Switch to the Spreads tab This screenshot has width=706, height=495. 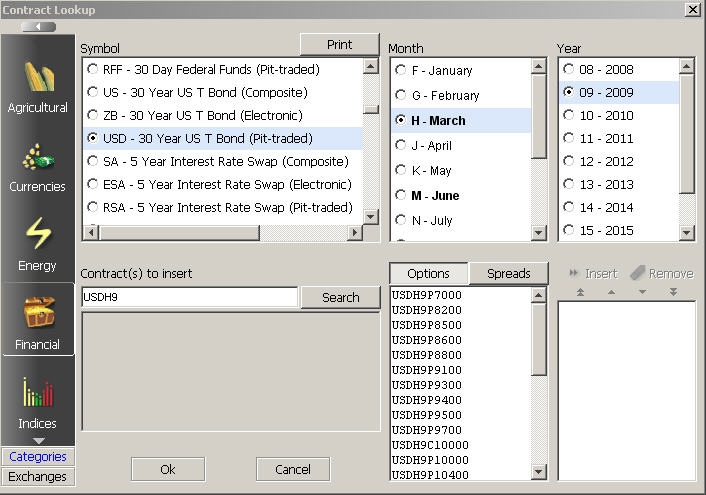(x=508, y=273)
